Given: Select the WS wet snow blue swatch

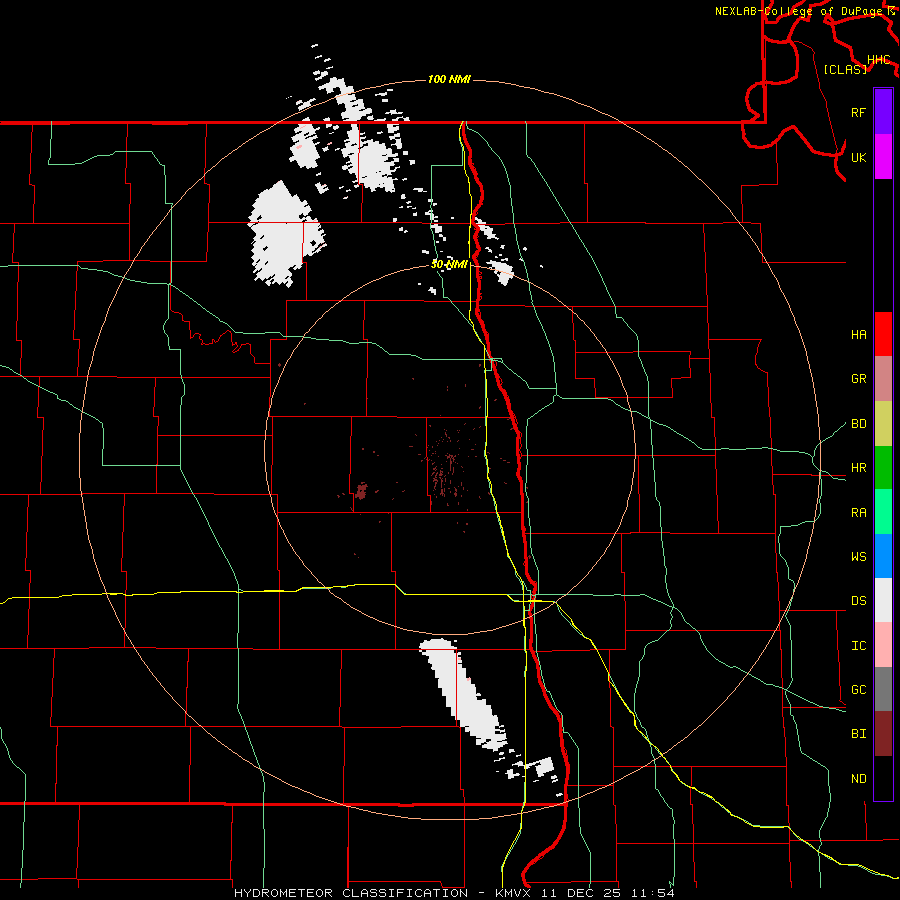Looking at the screenshot, I should point(883,556).
